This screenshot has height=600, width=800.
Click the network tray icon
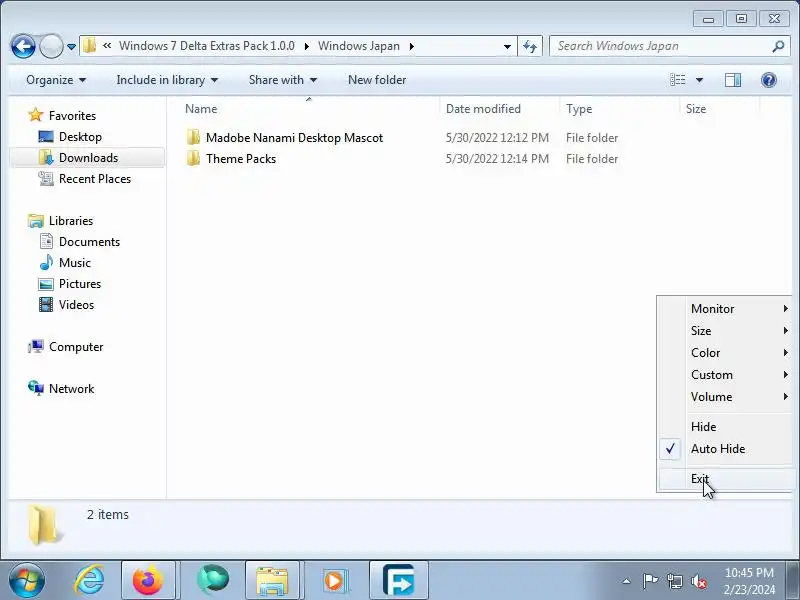coord(674,581)
